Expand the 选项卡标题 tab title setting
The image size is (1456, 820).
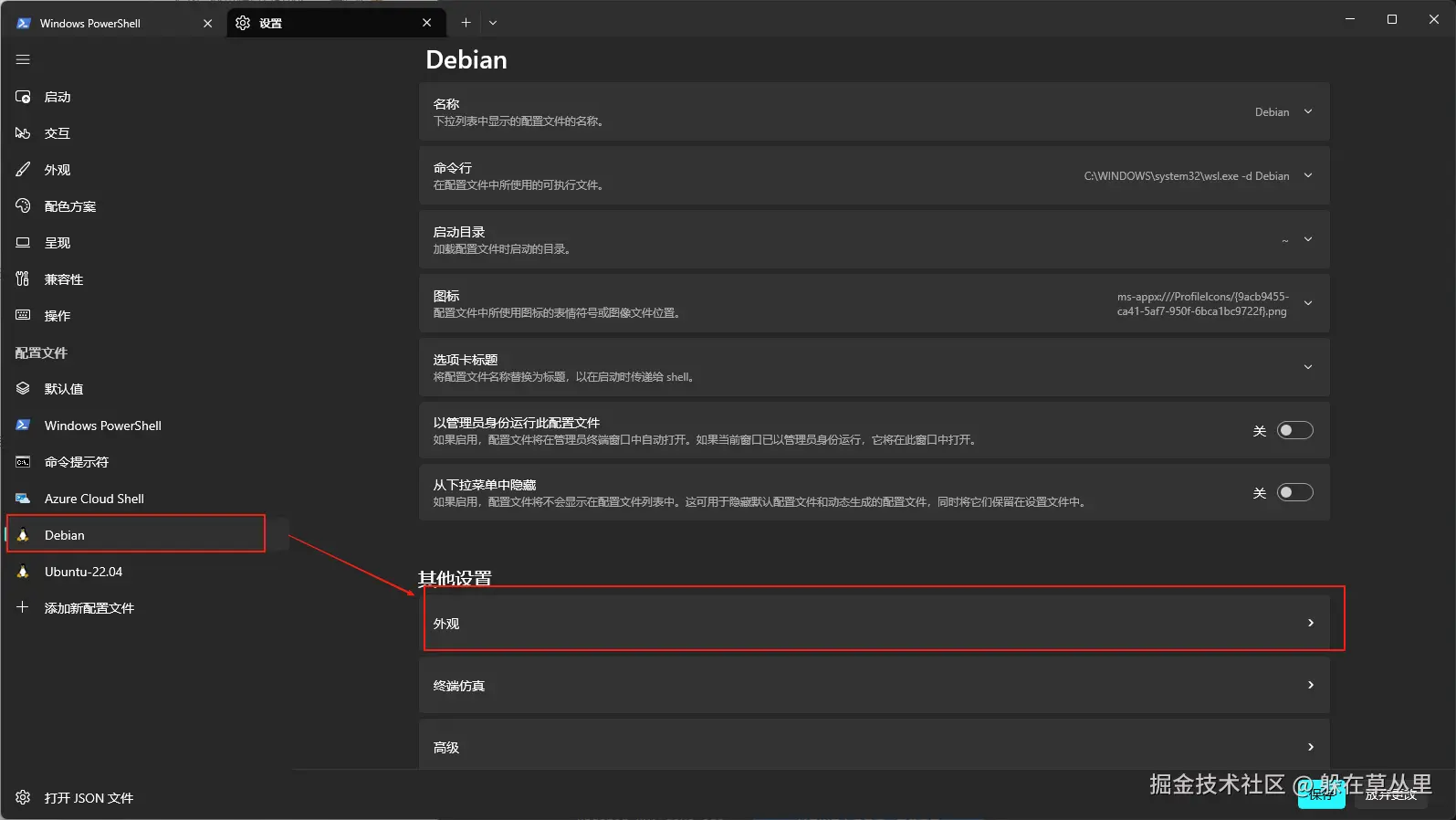click(x=875, y=367)
